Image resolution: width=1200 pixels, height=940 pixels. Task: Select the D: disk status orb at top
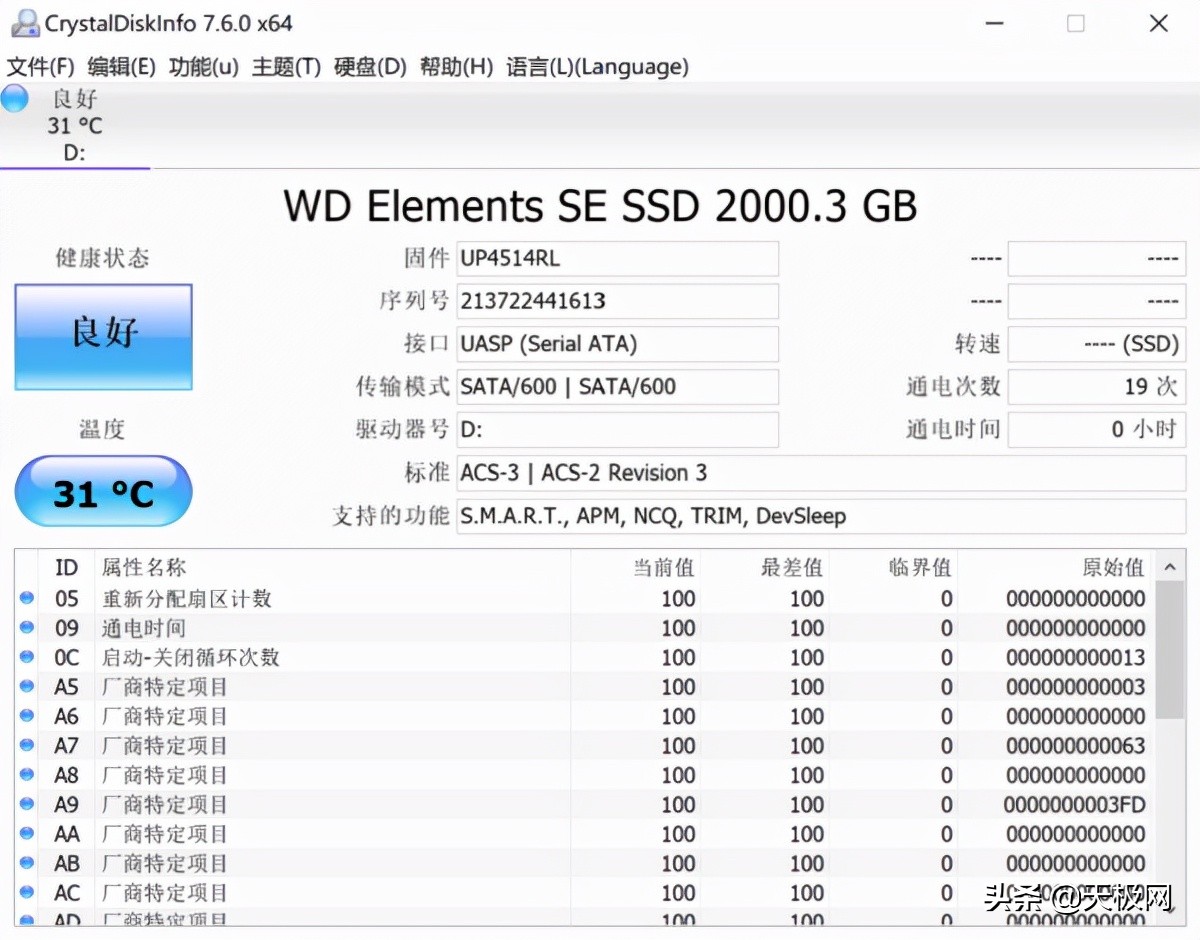(15, 98)
